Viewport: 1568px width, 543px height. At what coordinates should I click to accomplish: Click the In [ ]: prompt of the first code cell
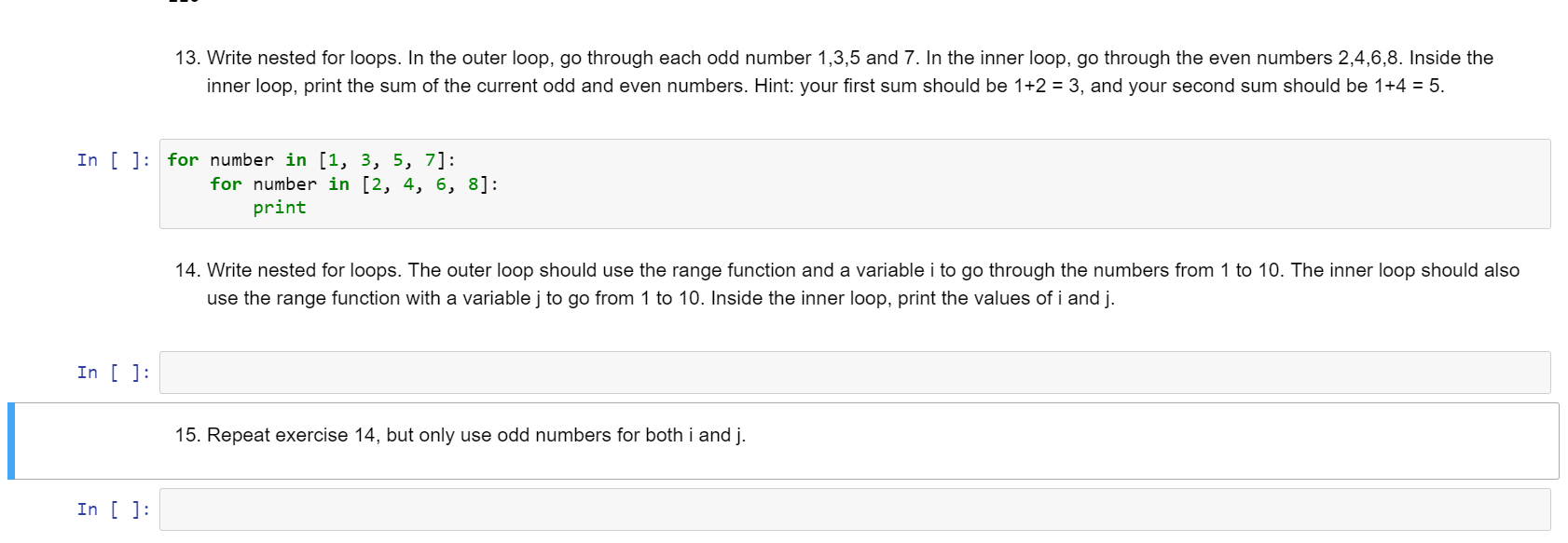pyautogui.click(x=112, y=159)
